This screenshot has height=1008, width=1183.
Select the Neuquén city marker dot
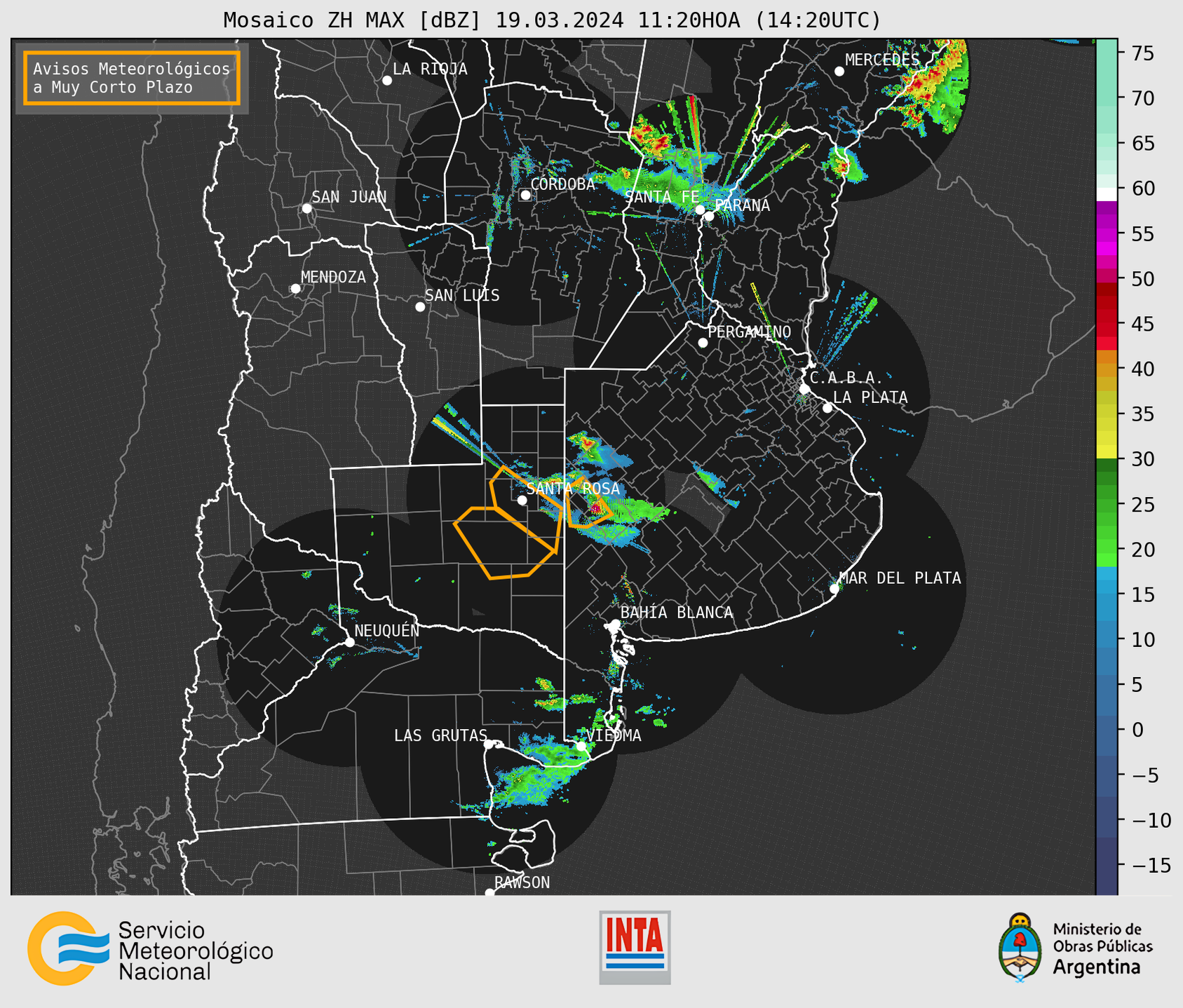(x=350, y=642)
